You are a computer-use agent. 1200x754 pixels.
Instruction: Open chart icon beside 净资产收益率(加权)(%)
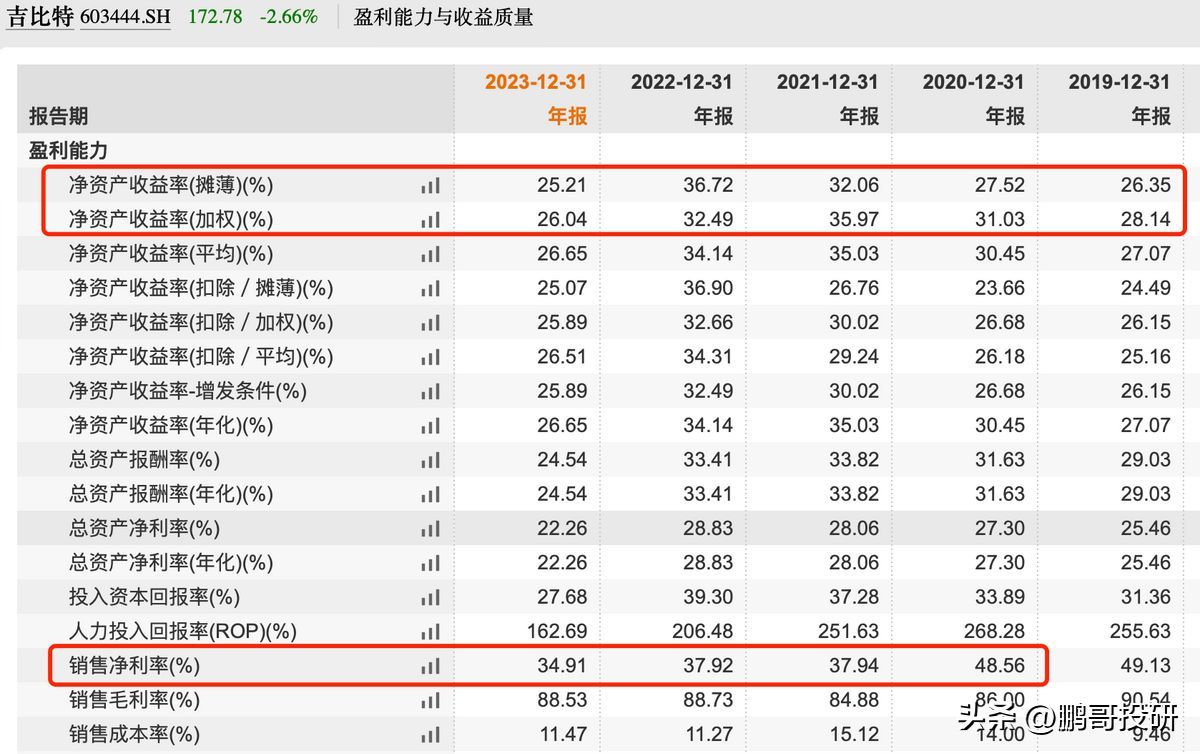(x=430, y=219)
